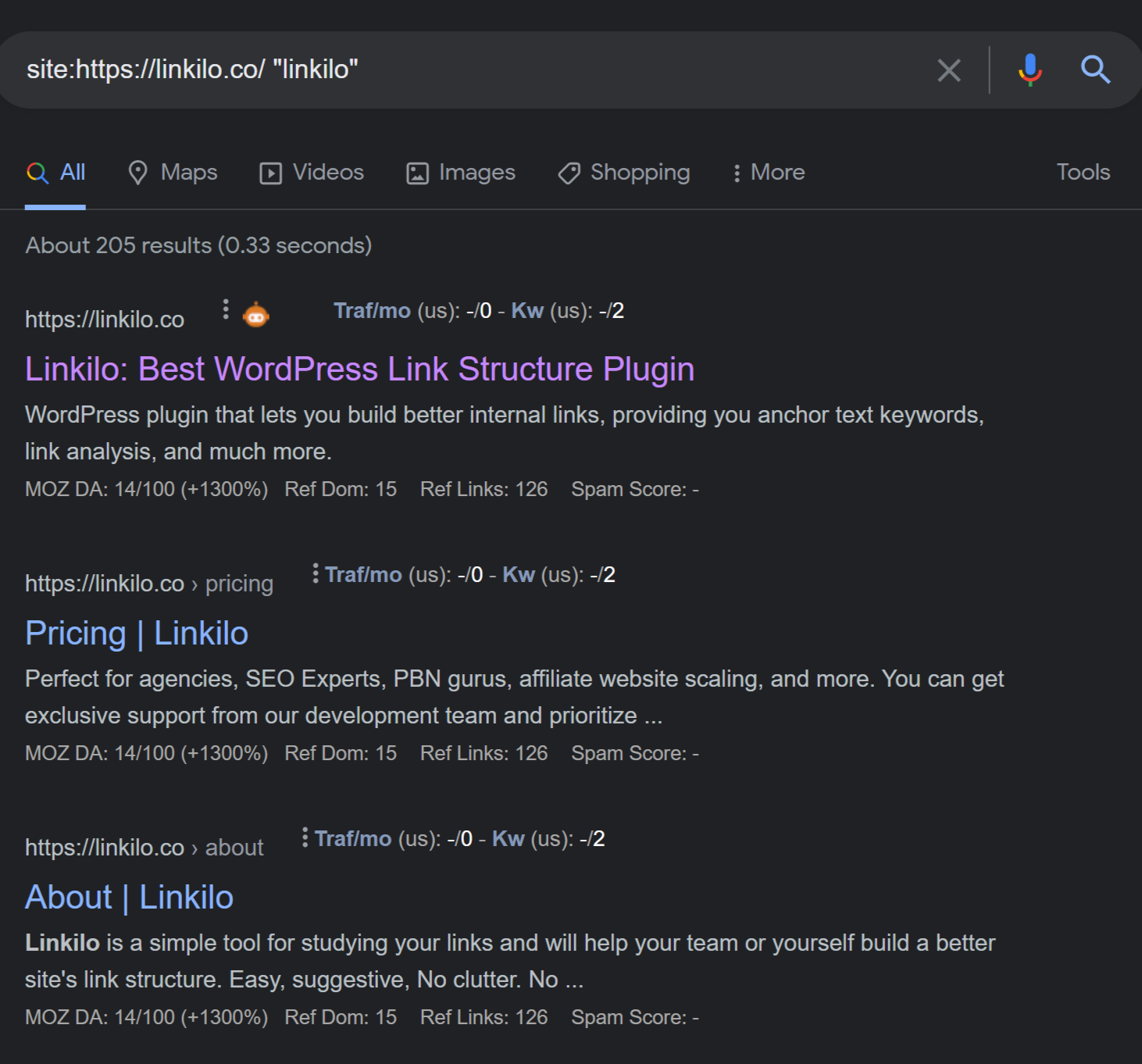Viewport: 1142px width, 1064px height.
Task: Click 'Ref Links: 126' under first result
Action: 484,490
